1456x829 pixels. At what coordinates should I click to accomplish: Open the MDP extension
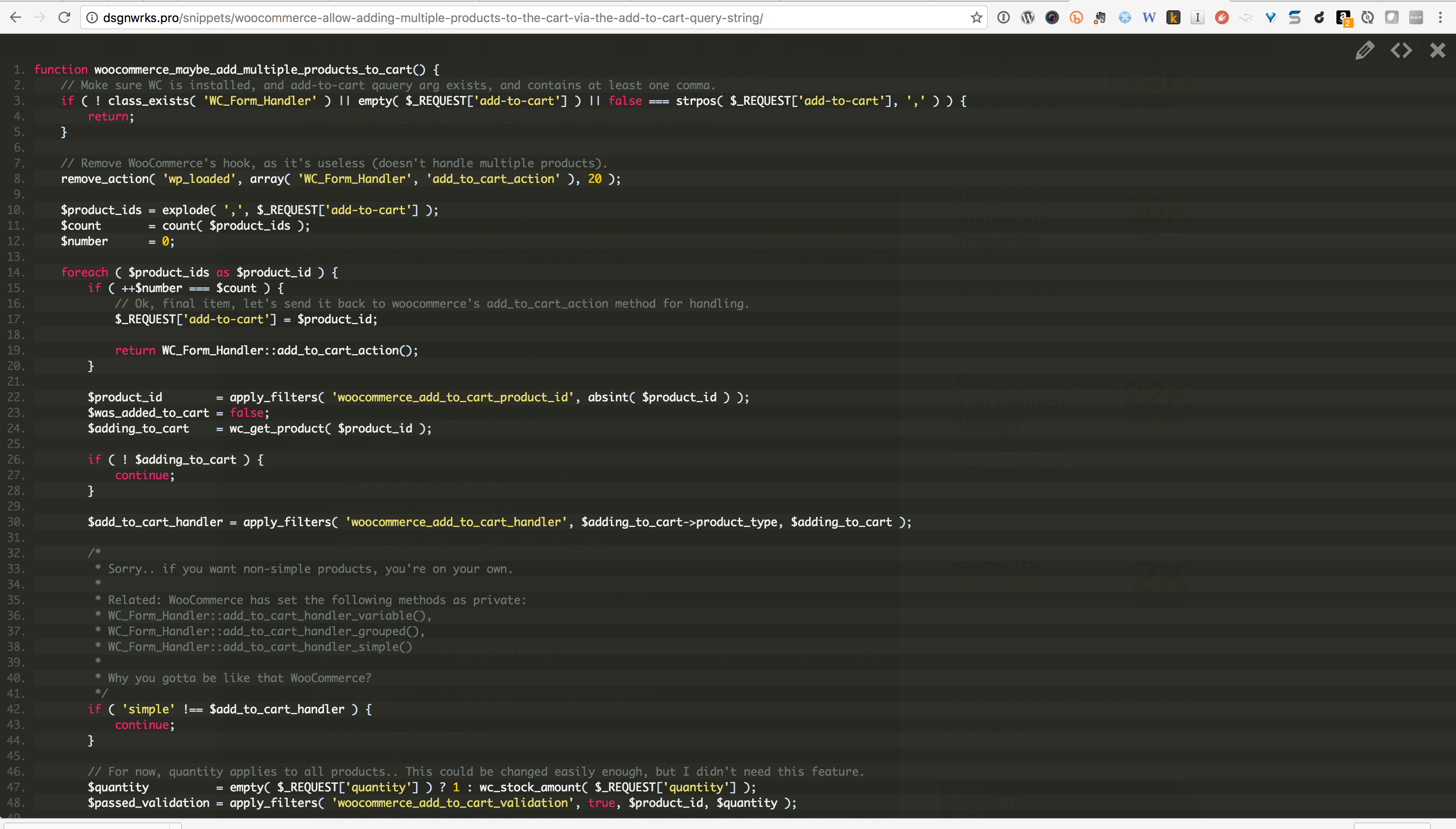coord(1416,18)
